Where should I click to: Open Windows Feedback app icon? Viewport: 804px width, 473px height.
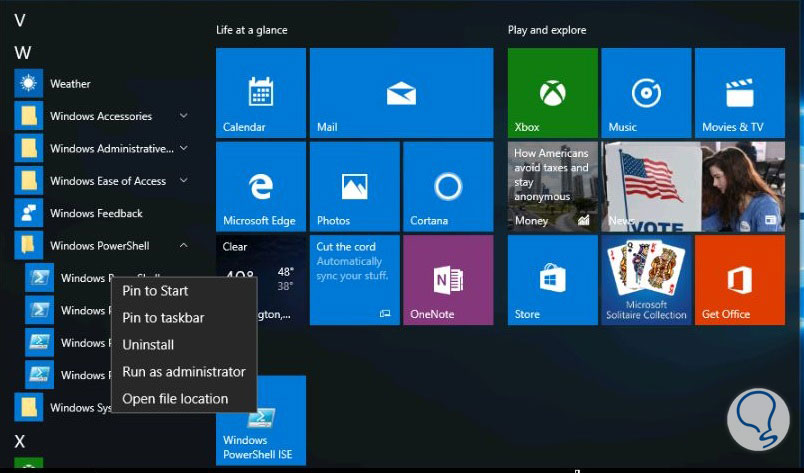(29, 212)
